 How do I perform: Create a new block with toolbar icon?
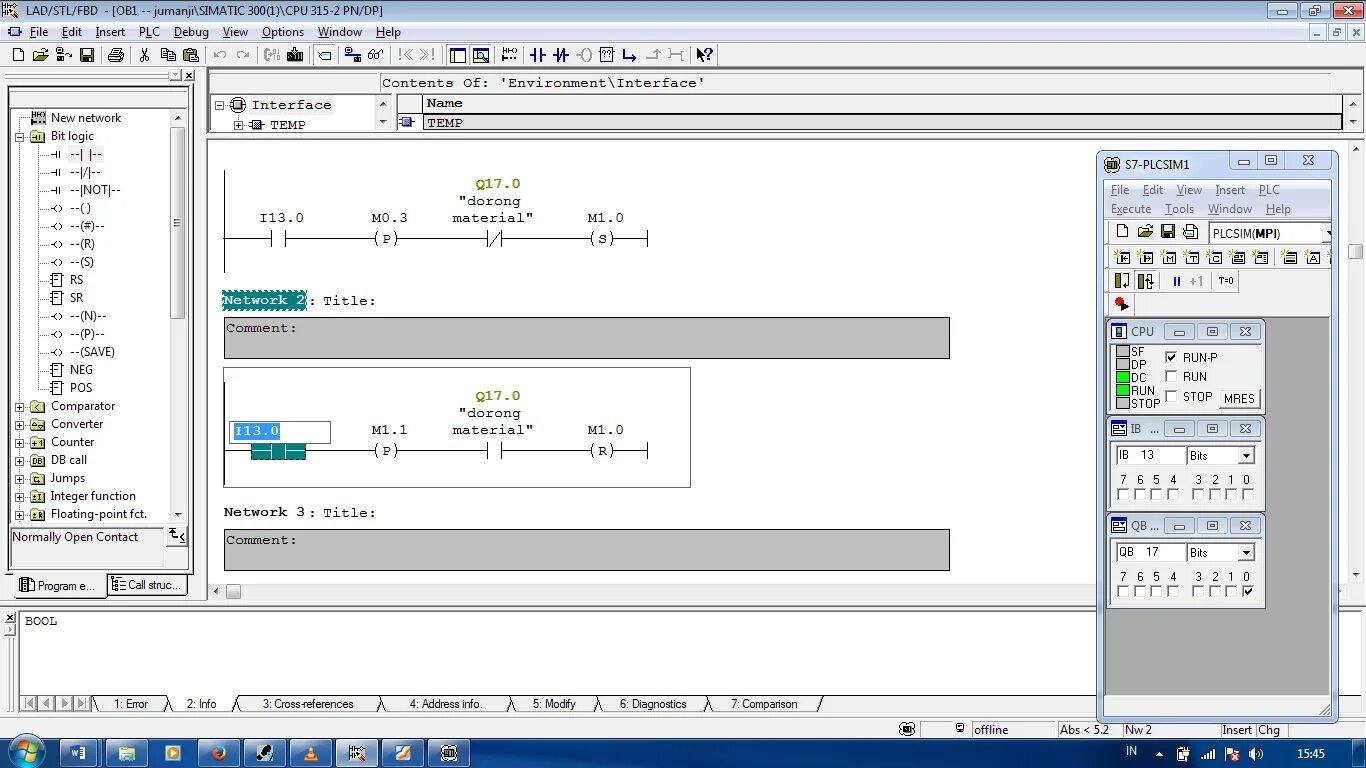click(17, 55)
